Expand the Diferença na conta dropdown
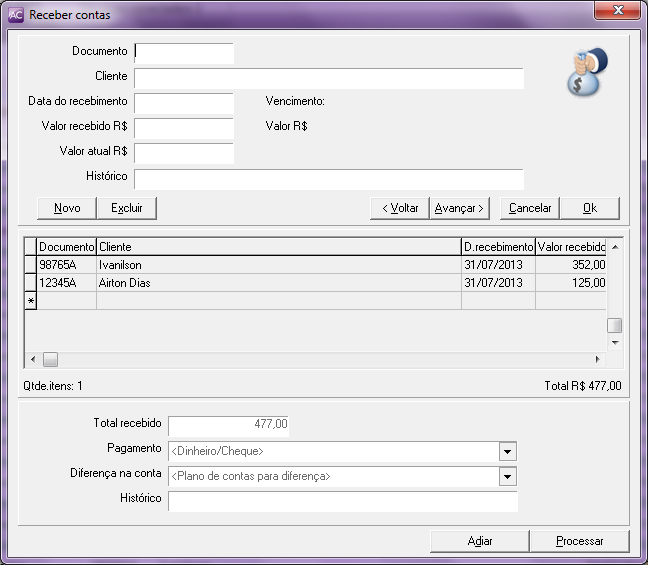 tap(508, 477)
